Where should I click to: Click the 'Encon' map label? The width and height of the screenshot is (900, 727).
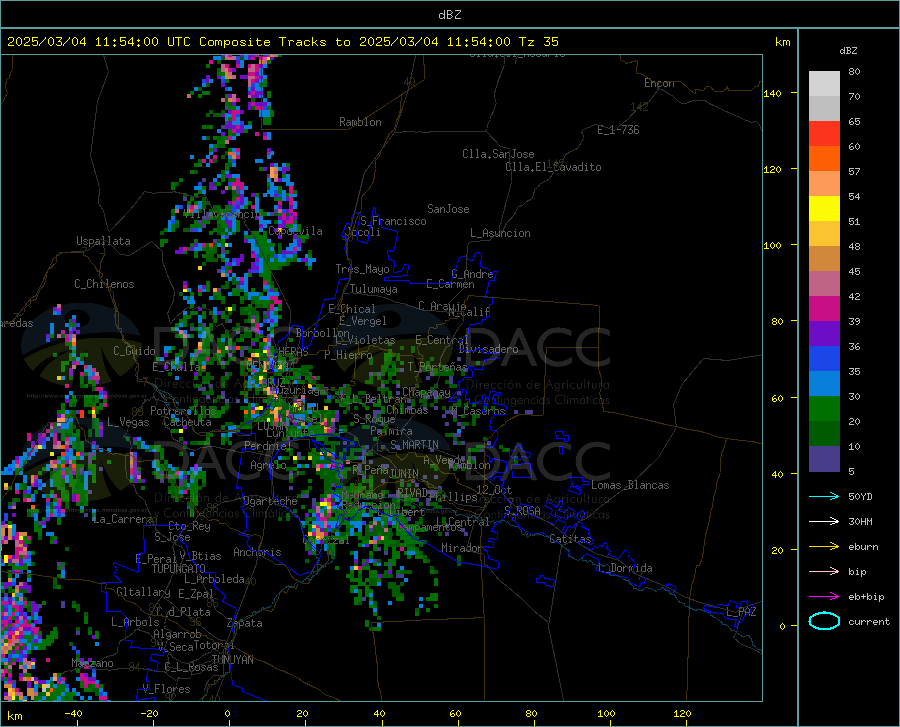659,83
